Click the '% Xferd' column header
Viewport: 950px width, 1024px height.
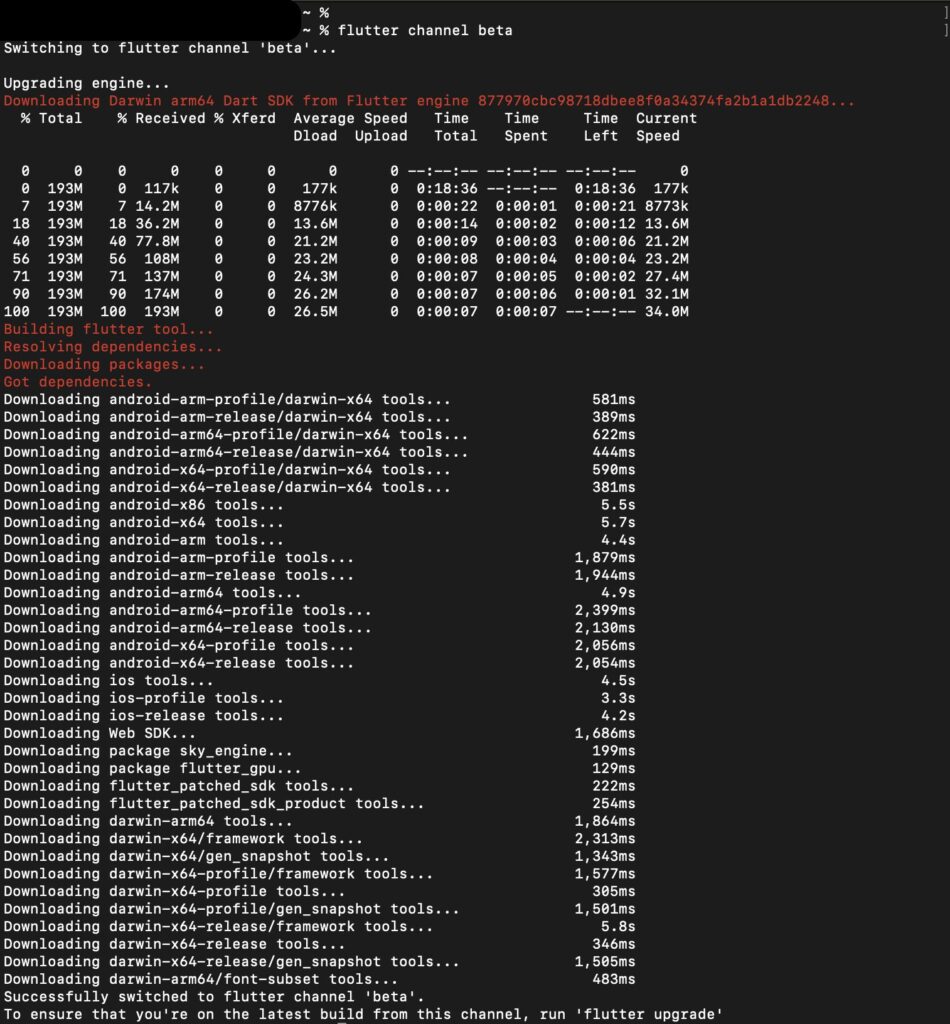point(245,119)
